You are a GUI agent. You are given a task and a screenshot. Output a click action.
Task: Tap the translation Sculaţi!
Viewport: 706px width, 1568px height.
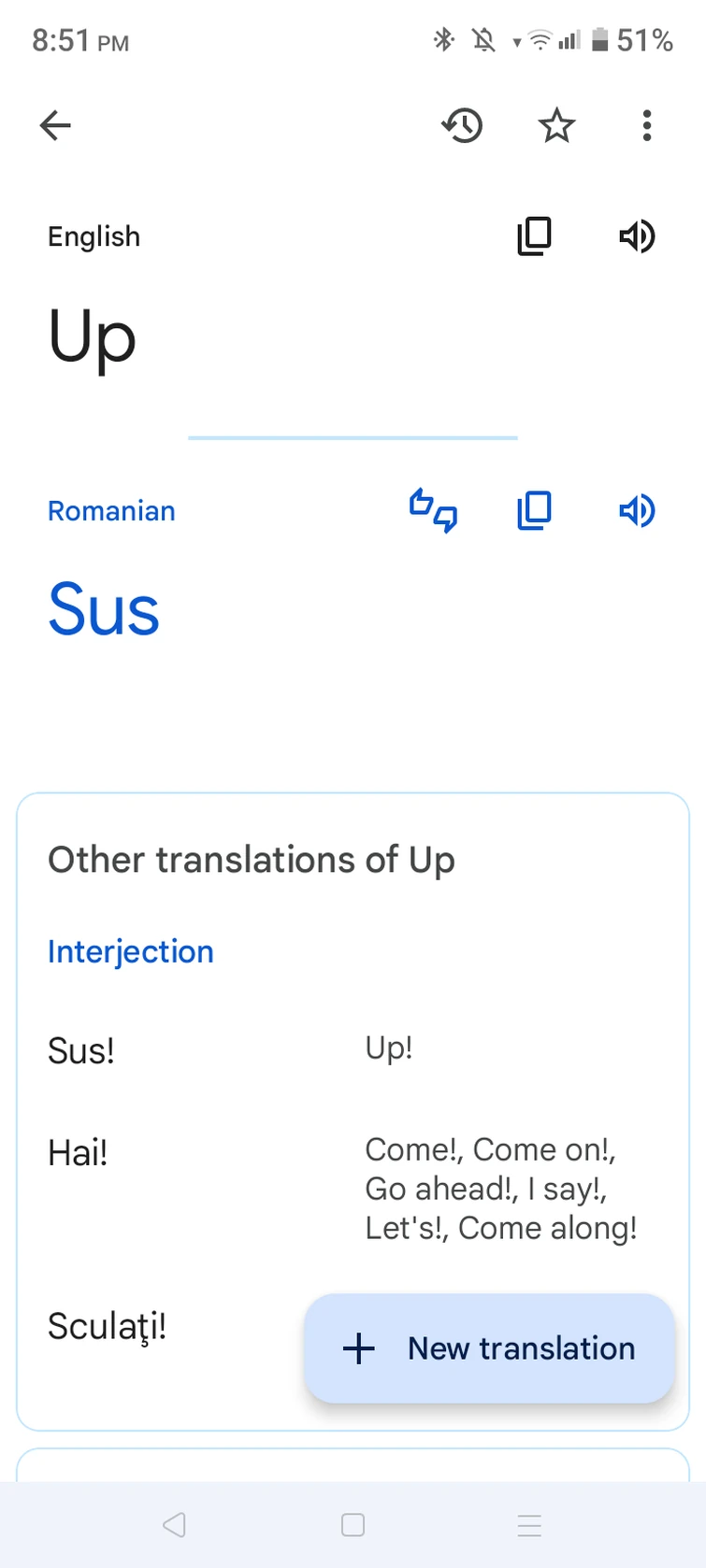(107, 1326)
